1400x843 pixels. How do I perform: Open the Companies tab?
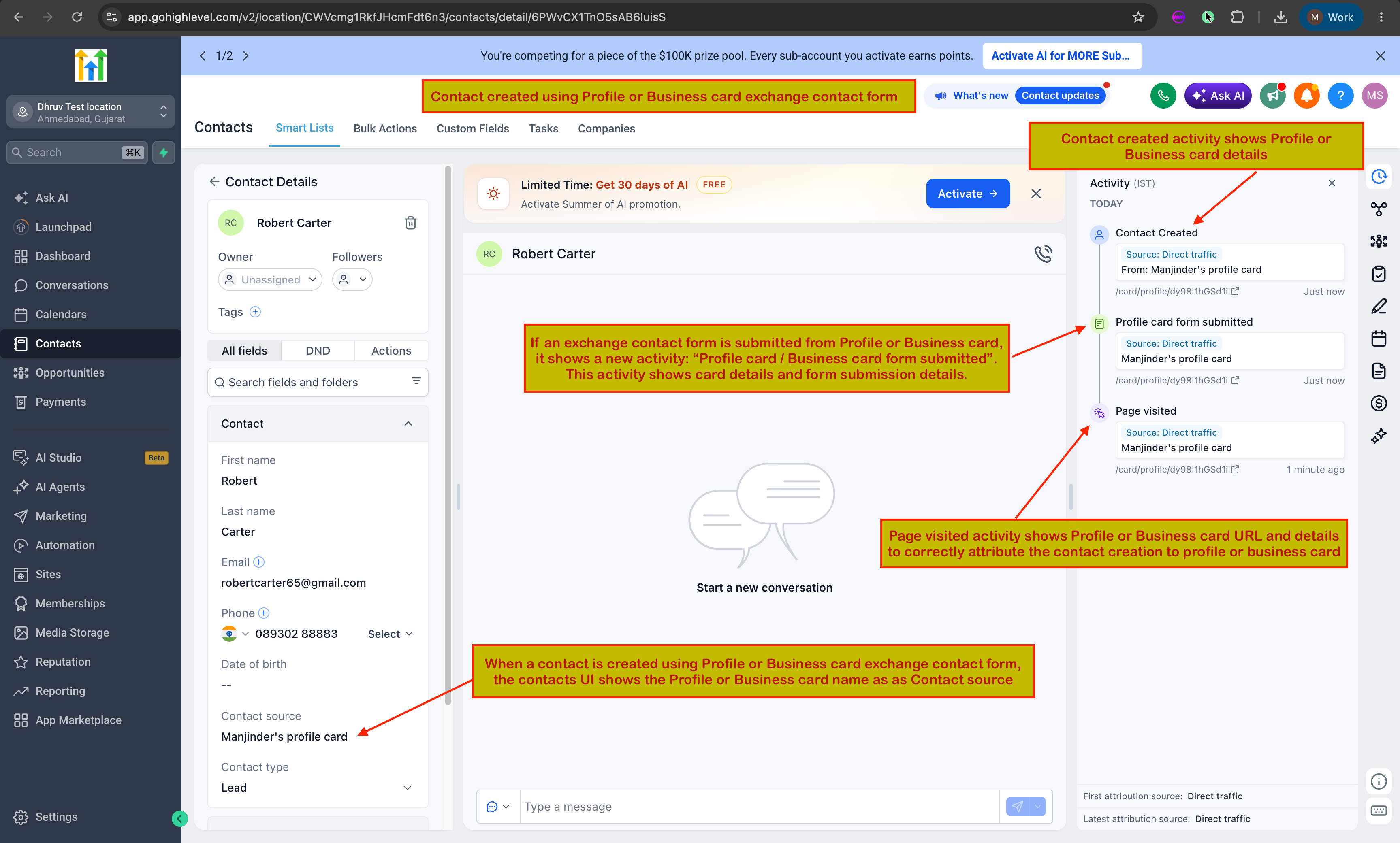606,128
